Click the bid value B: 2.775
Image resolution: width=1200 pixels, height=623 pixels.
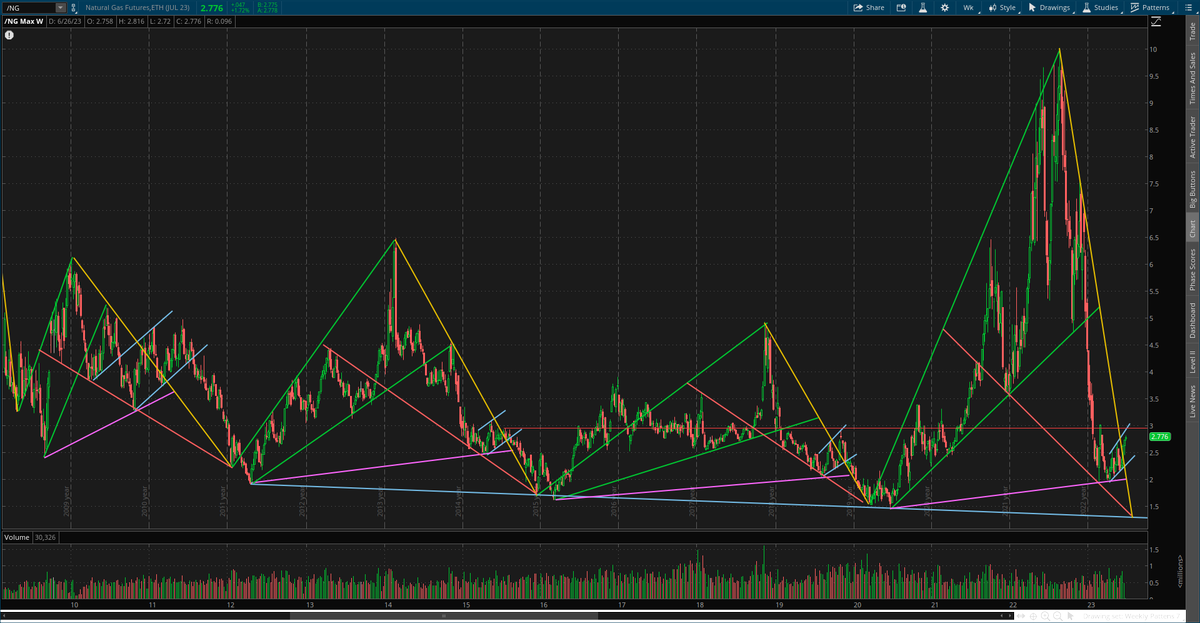click(x=267, y=4)
